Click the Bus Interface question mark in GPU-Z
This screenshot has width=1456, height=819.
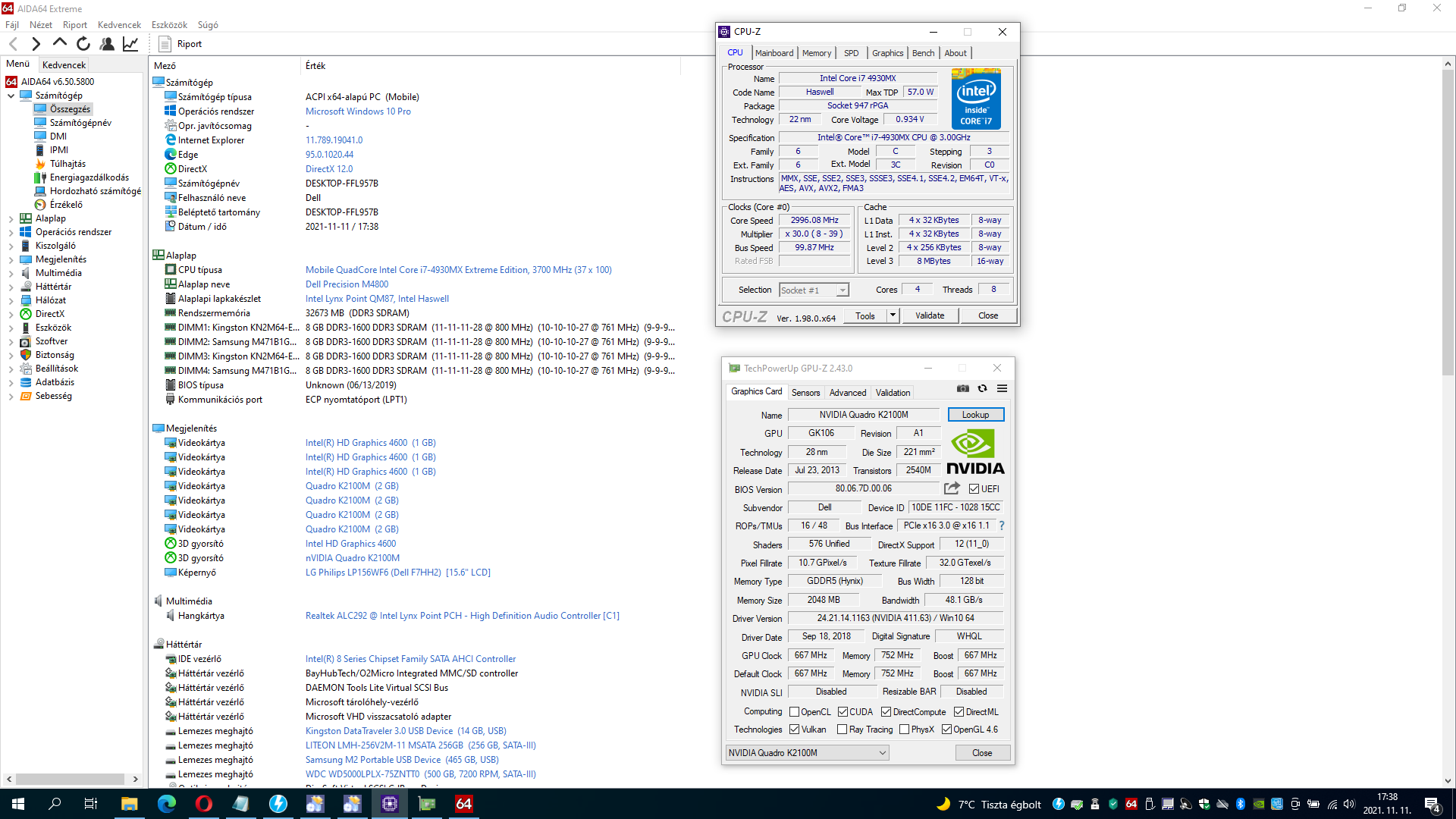point(1002,526)
